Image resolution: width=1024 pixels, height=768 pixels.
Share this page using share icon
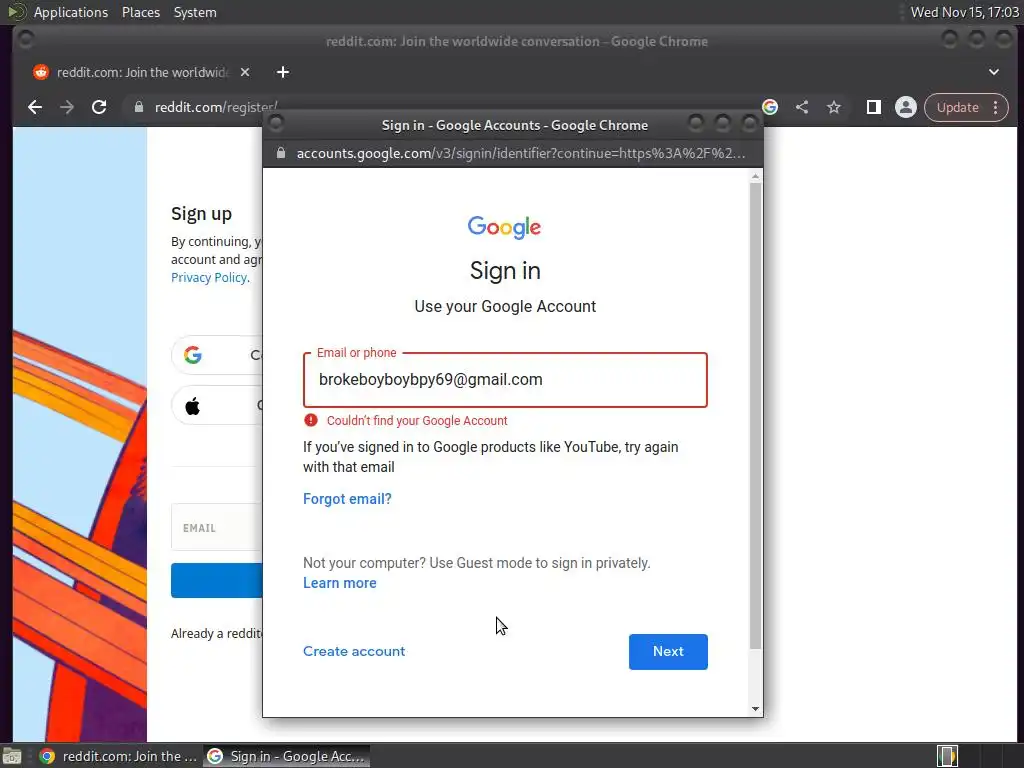pos(802,107)
